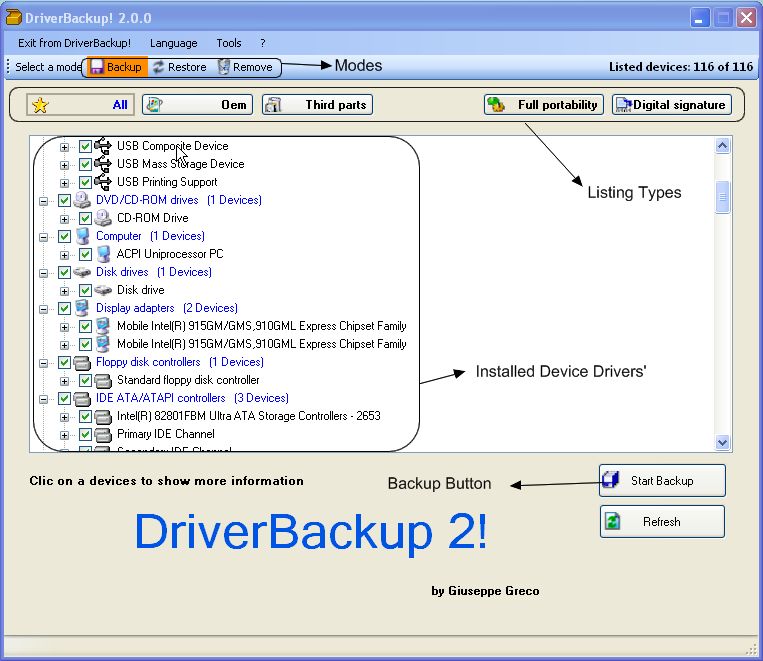Uncheck the Computer category checkbox

[64, 236]
